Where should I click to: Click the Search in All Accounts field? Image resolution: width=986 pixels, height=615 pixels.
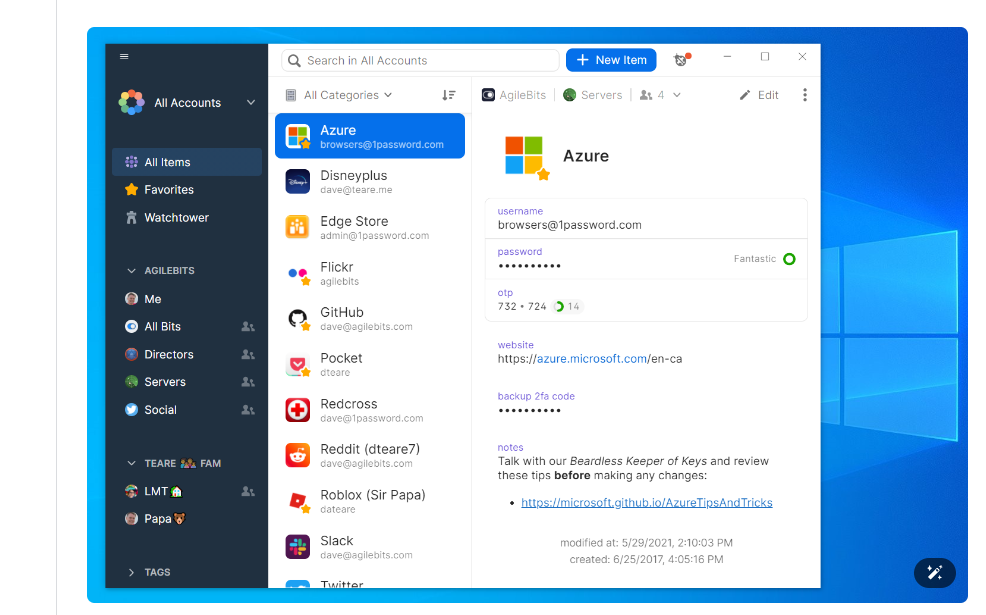click(420, 60)
